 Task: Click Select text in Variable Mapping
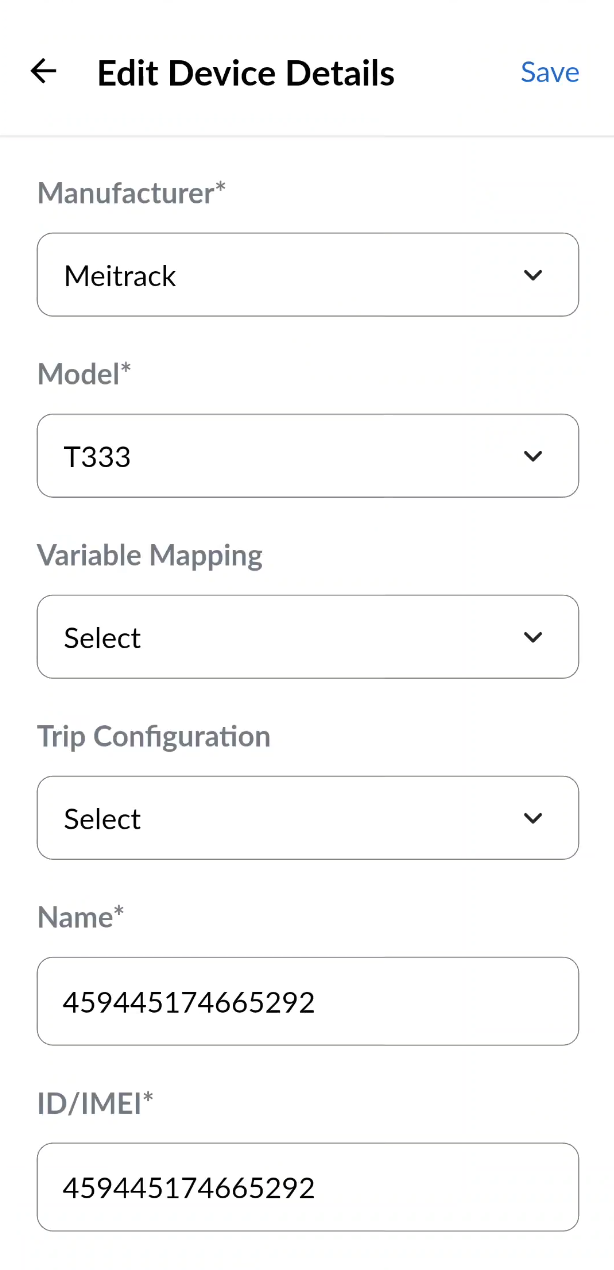click(x=102, y=638)
